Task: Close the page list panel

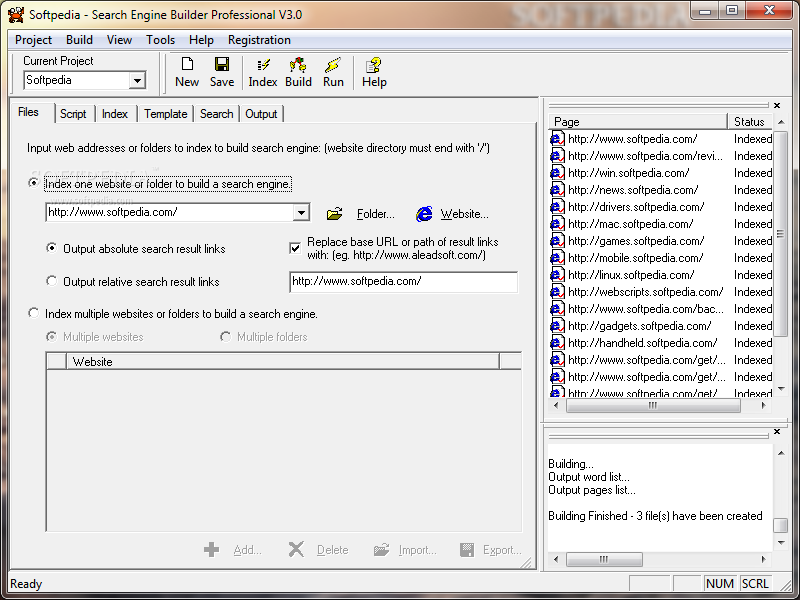Action: [777, 105]
